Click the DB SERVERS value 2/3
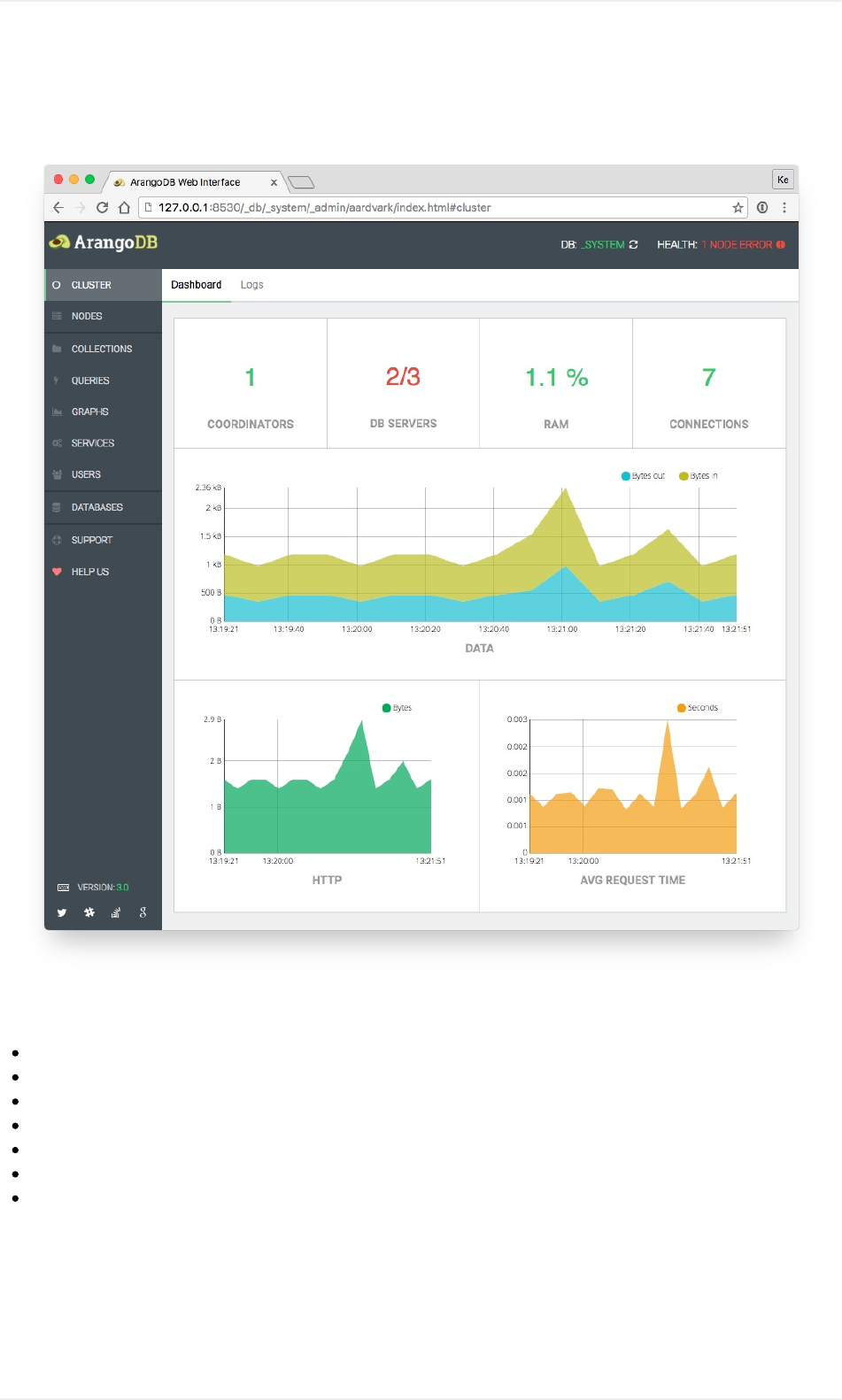 click(403, 377)
